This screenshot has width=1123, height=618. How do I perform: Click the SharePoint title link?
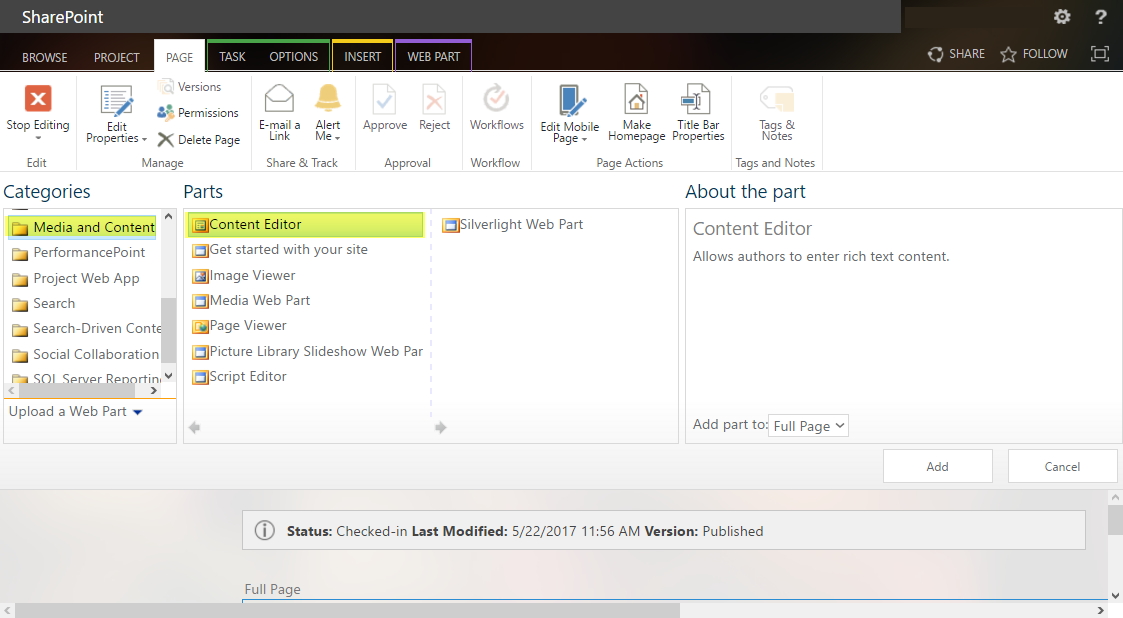point(62,17)
